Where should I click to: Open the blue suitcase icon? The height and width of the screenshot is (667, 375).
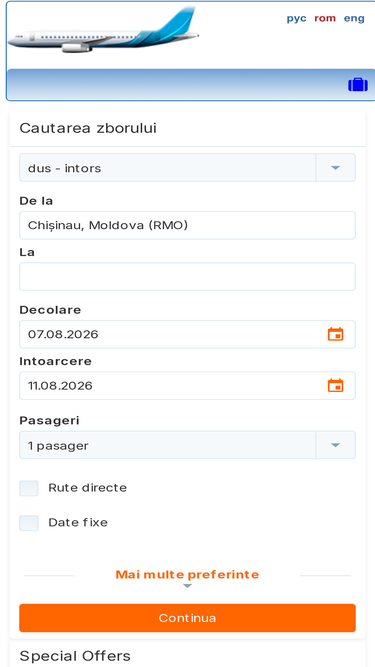pos(358,85)
